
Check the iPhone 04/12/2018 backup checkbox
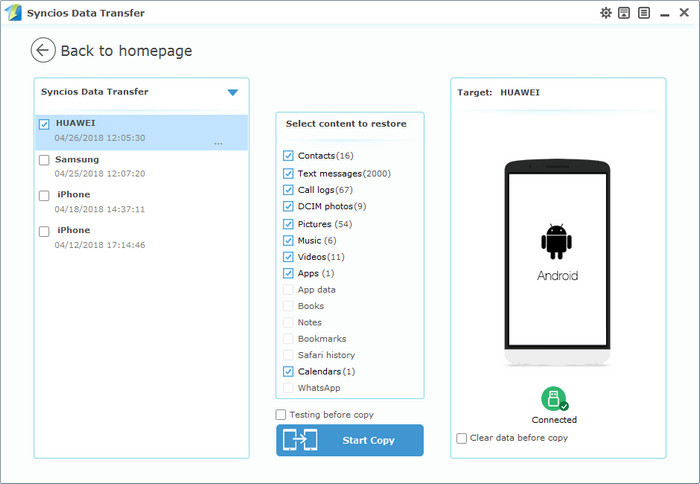point(44,231)
